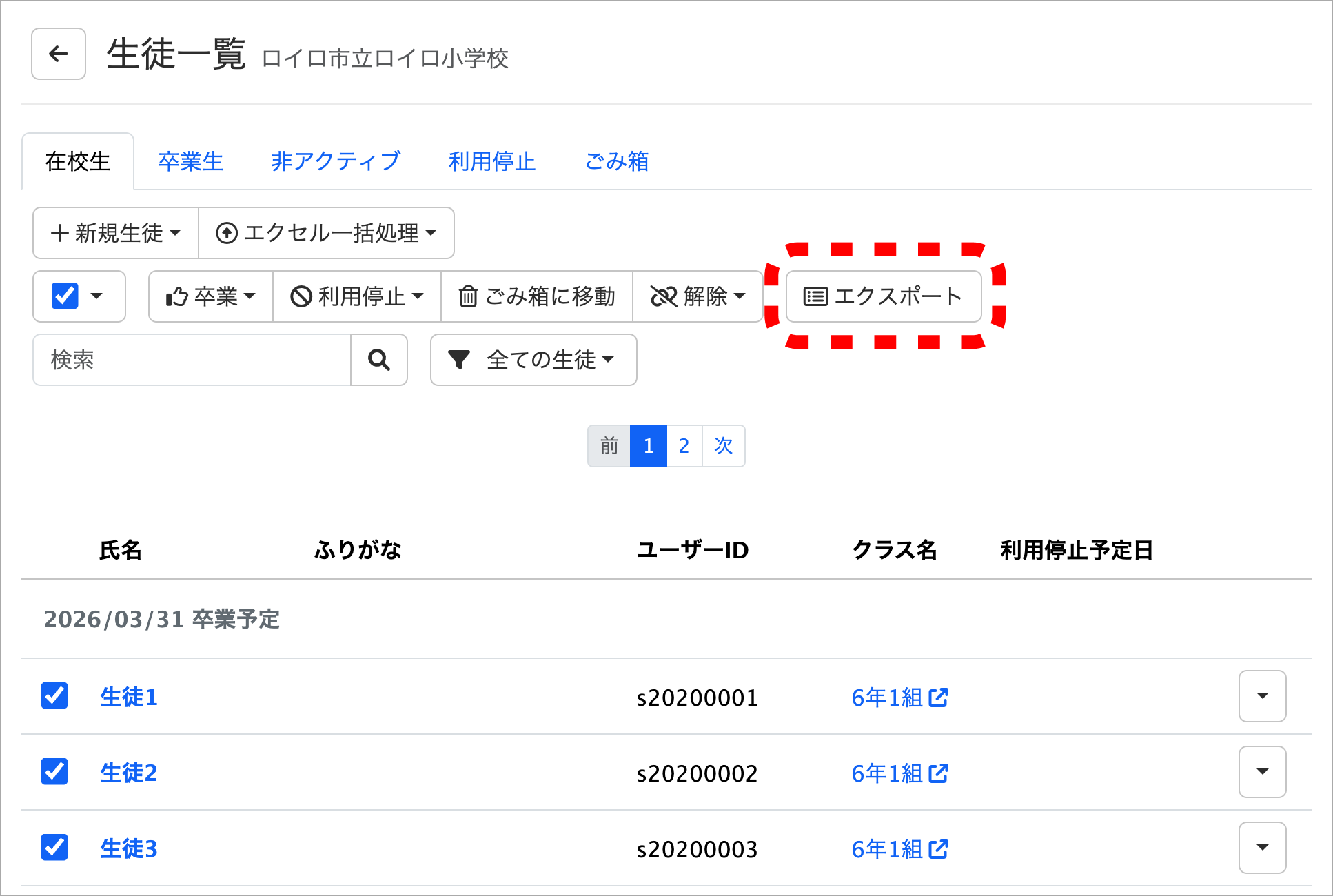1333x896 pixels.
Task: Expand the 利用停止 action dropdown
Action: 356,296
